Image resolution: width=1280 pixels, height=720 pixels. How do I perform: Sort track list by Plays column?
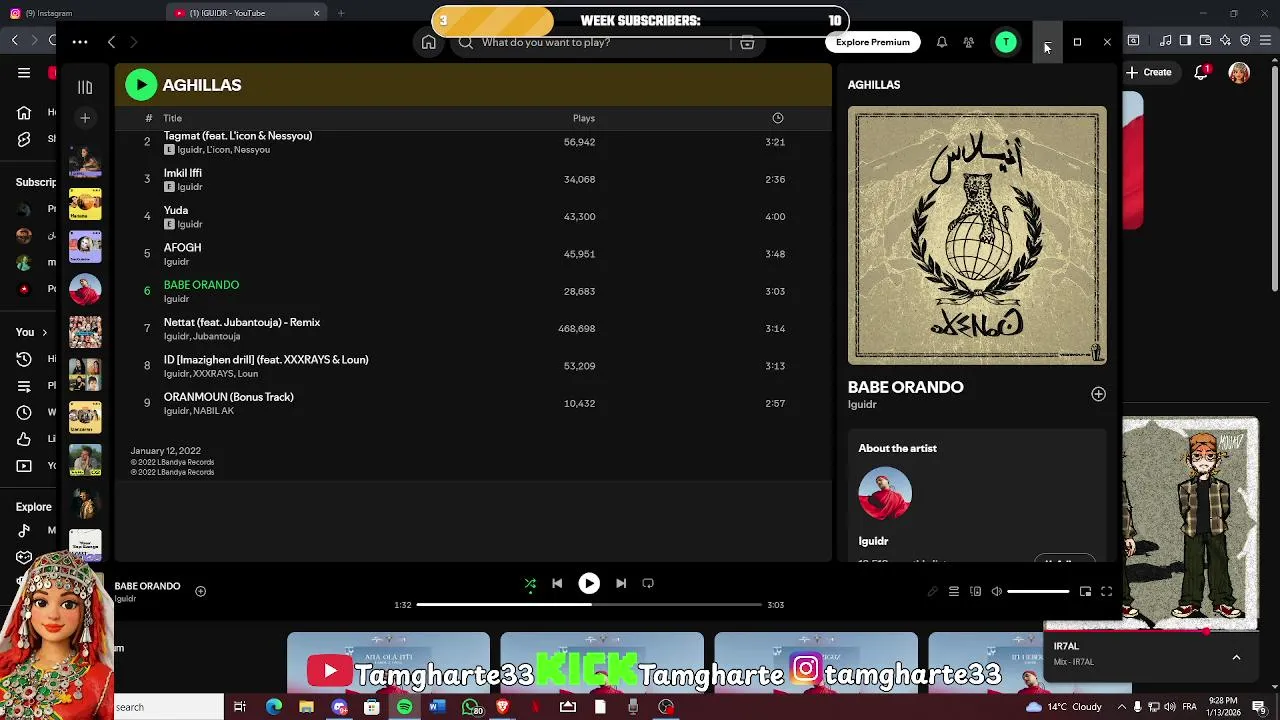(584, 118)
